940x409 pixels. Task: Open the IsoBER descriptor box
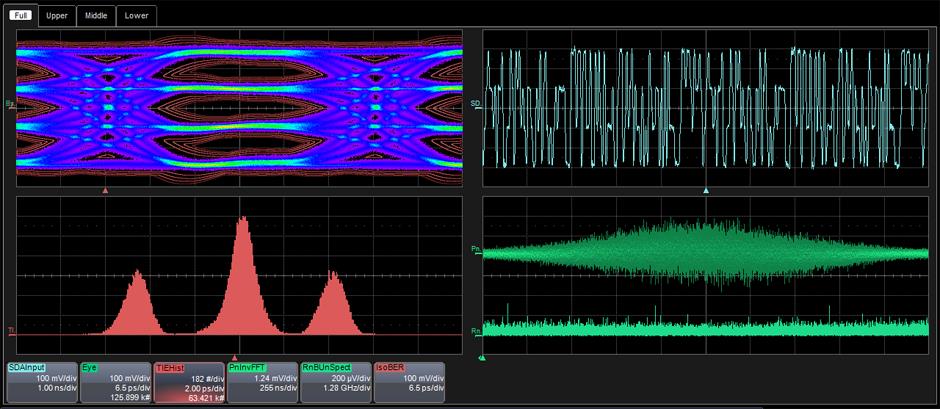(409, 382)
